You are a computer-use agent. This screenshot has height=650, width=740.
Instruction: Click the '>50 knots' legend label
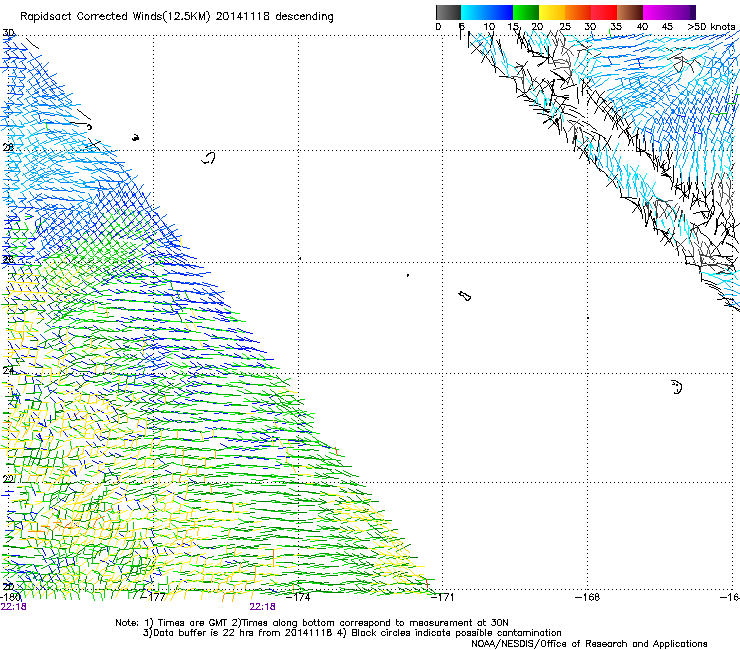[x=711, y=26]
